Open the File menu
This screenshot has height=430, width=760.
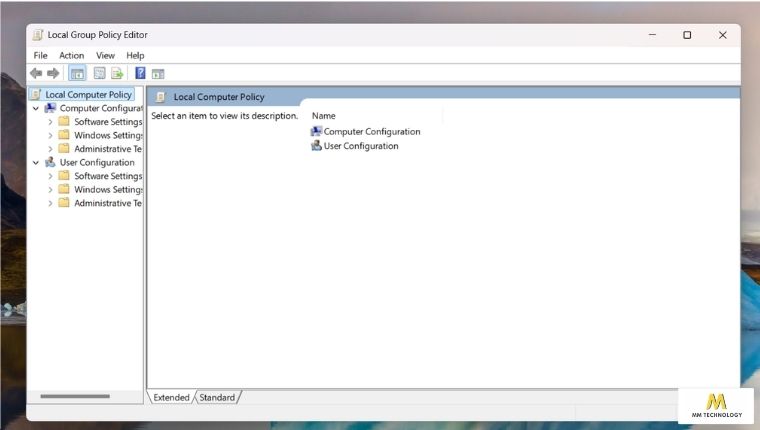[x=41, y=55]
